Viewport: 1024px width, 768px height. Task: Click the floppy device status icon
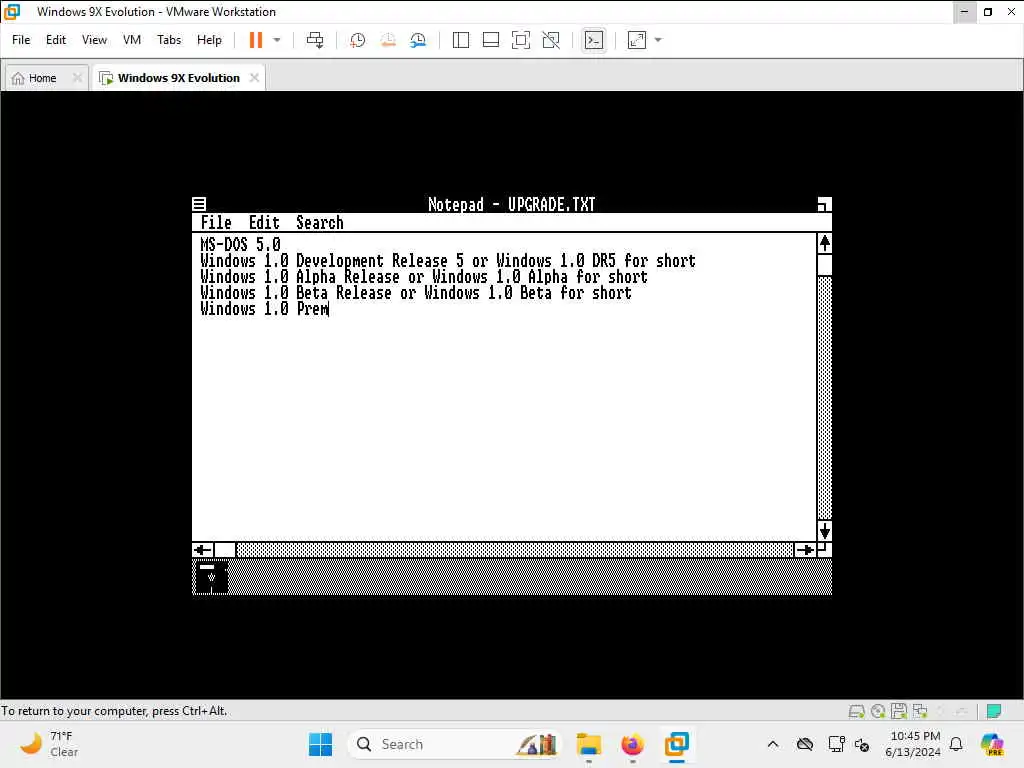tap(899, 711)
